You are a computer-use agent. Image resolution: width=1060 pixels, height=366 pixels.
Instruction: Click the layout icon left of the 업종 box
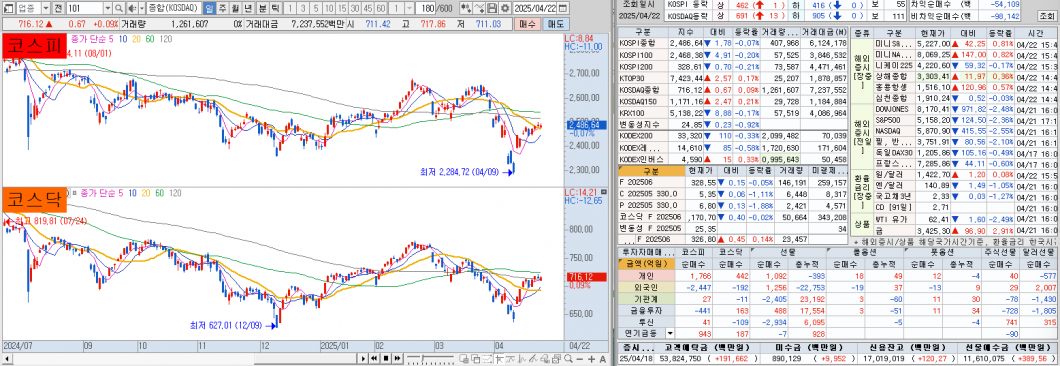tap(9, 8)
